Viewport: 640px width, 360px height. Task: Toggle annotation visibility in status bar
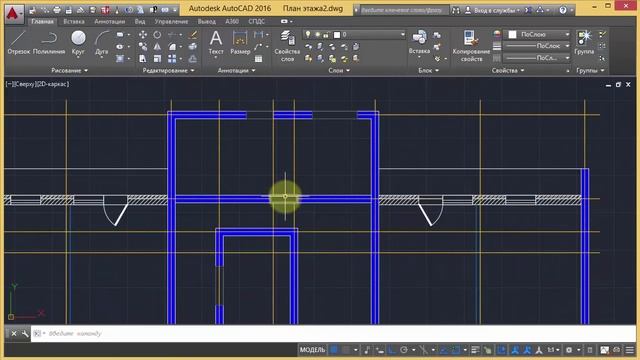[x=516, y=350]
